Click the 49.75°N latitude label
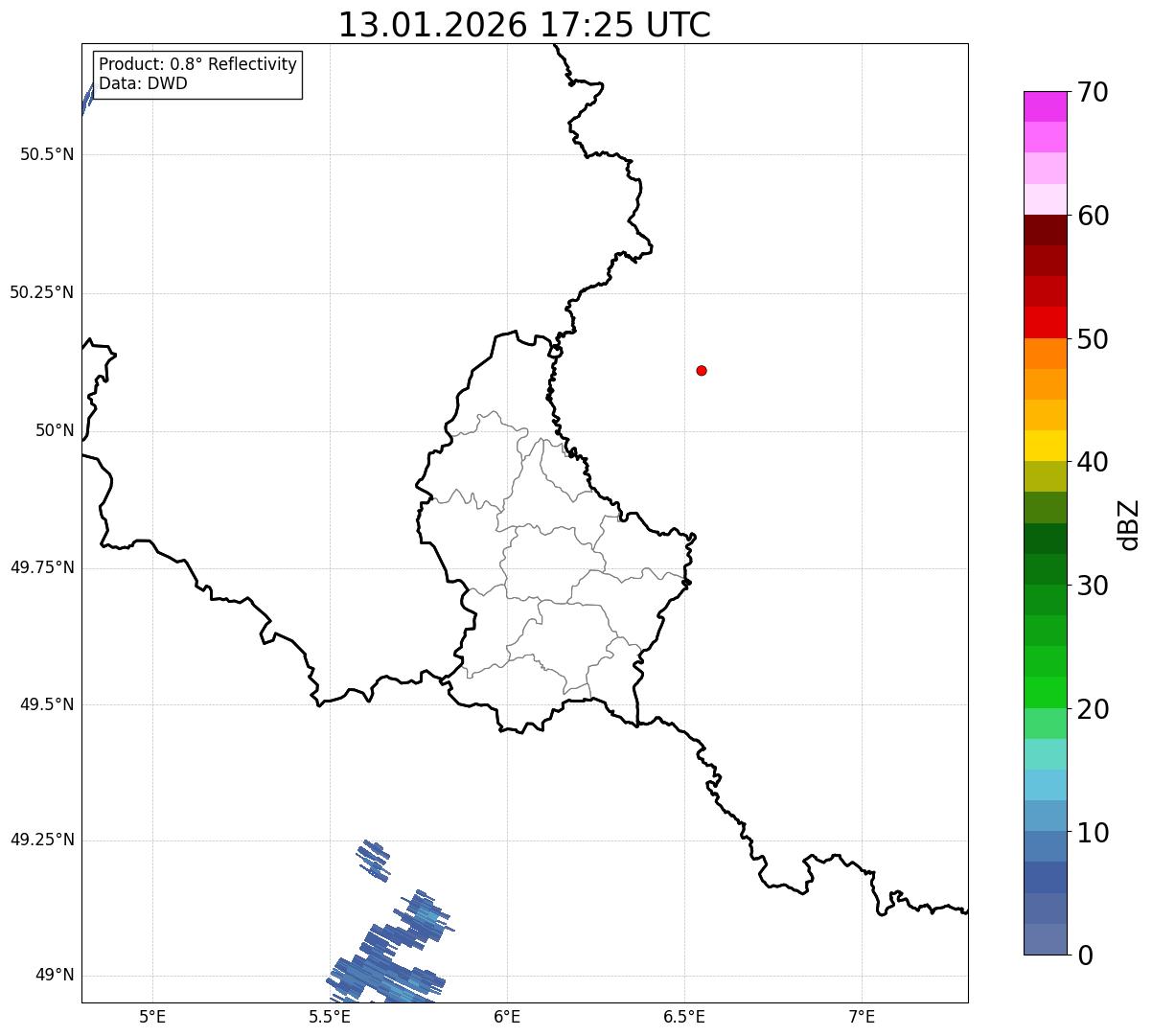 [x=42, y=567]
